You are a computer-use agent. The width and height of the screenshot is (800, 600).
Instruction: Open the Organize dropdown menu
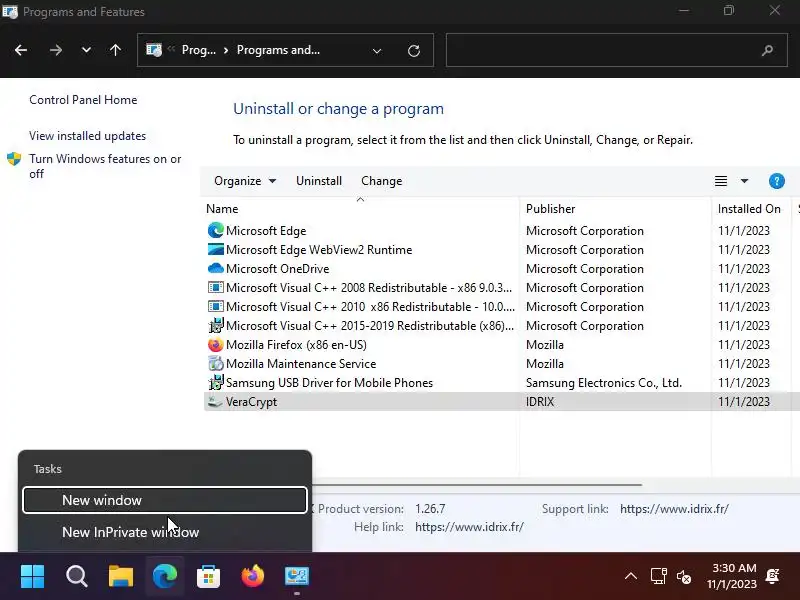[245, 181]
